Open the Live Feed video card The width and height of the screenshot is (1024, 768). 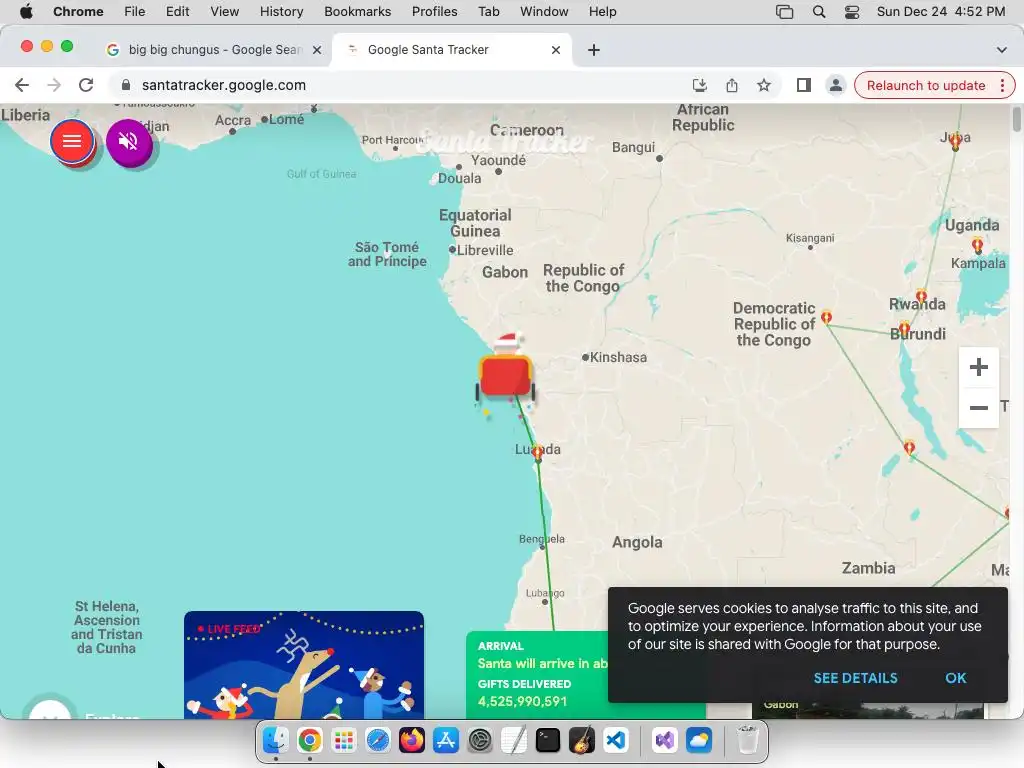(304, 665)
